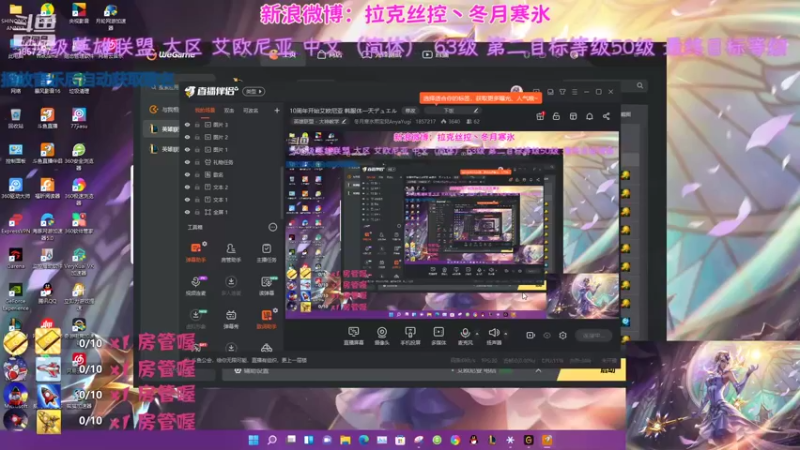The width and height of the screenshot is (800, 450).
Task: Expand microphone volume options arrow
Action: point(478,334)
